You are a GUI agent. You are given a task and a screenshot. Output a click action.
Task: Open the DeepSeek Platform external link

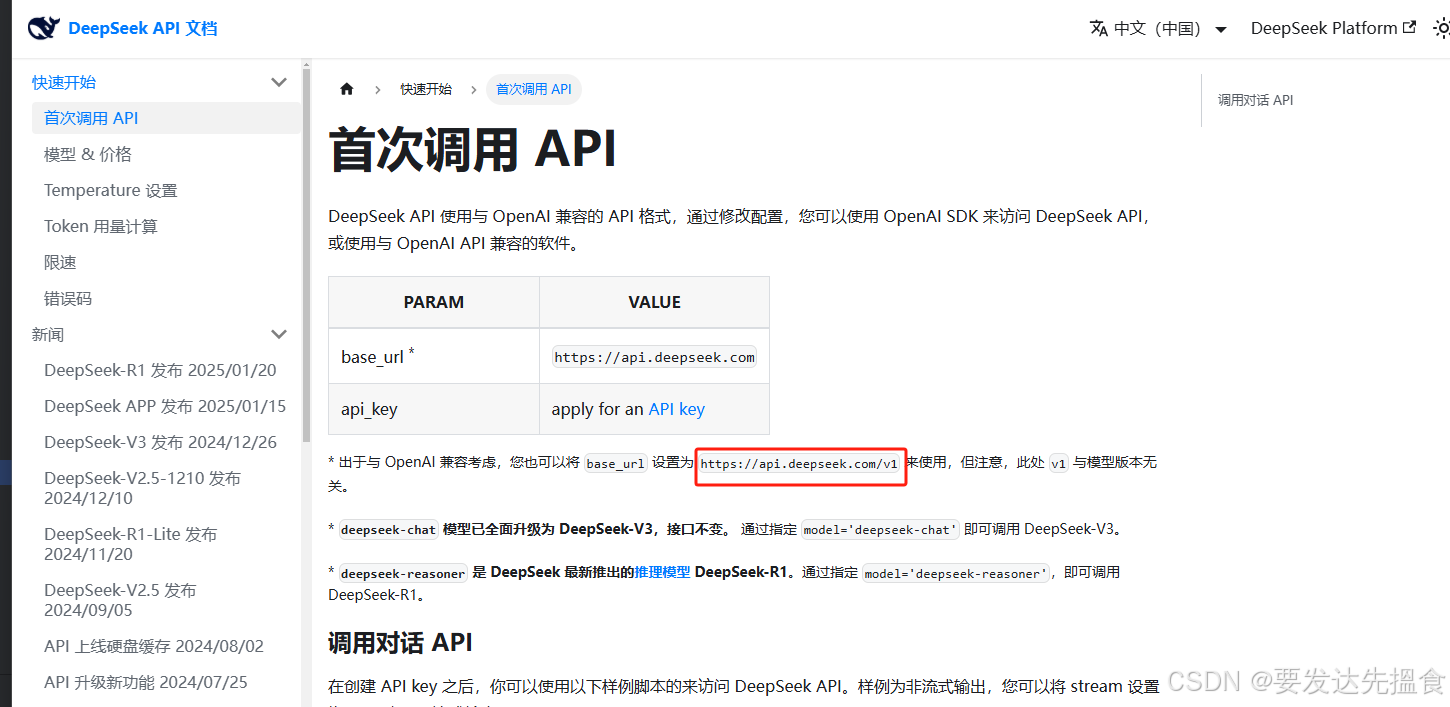pyautogui.click(x=1333, y=28)
